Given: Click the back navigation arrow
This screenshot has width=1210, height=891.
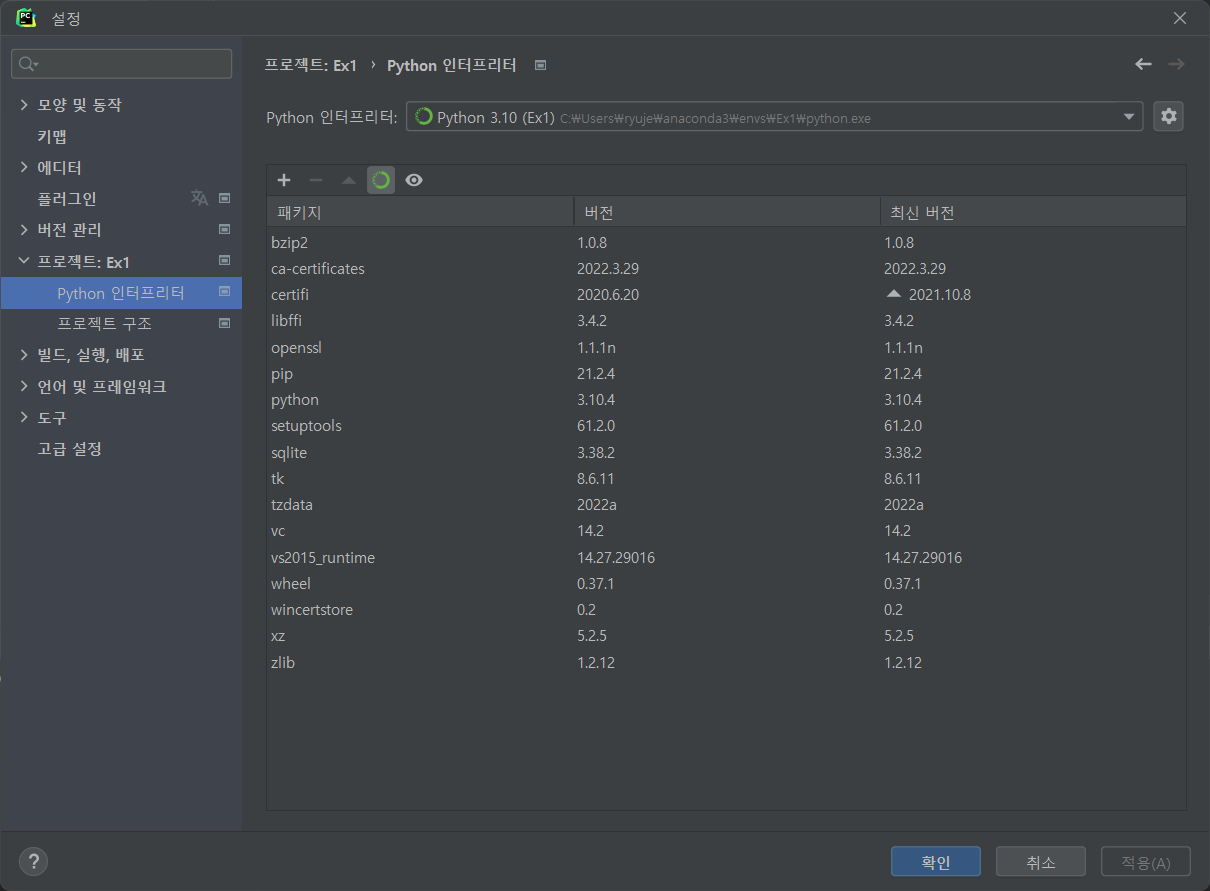Looking at the screenshot, I should 1143,64.
